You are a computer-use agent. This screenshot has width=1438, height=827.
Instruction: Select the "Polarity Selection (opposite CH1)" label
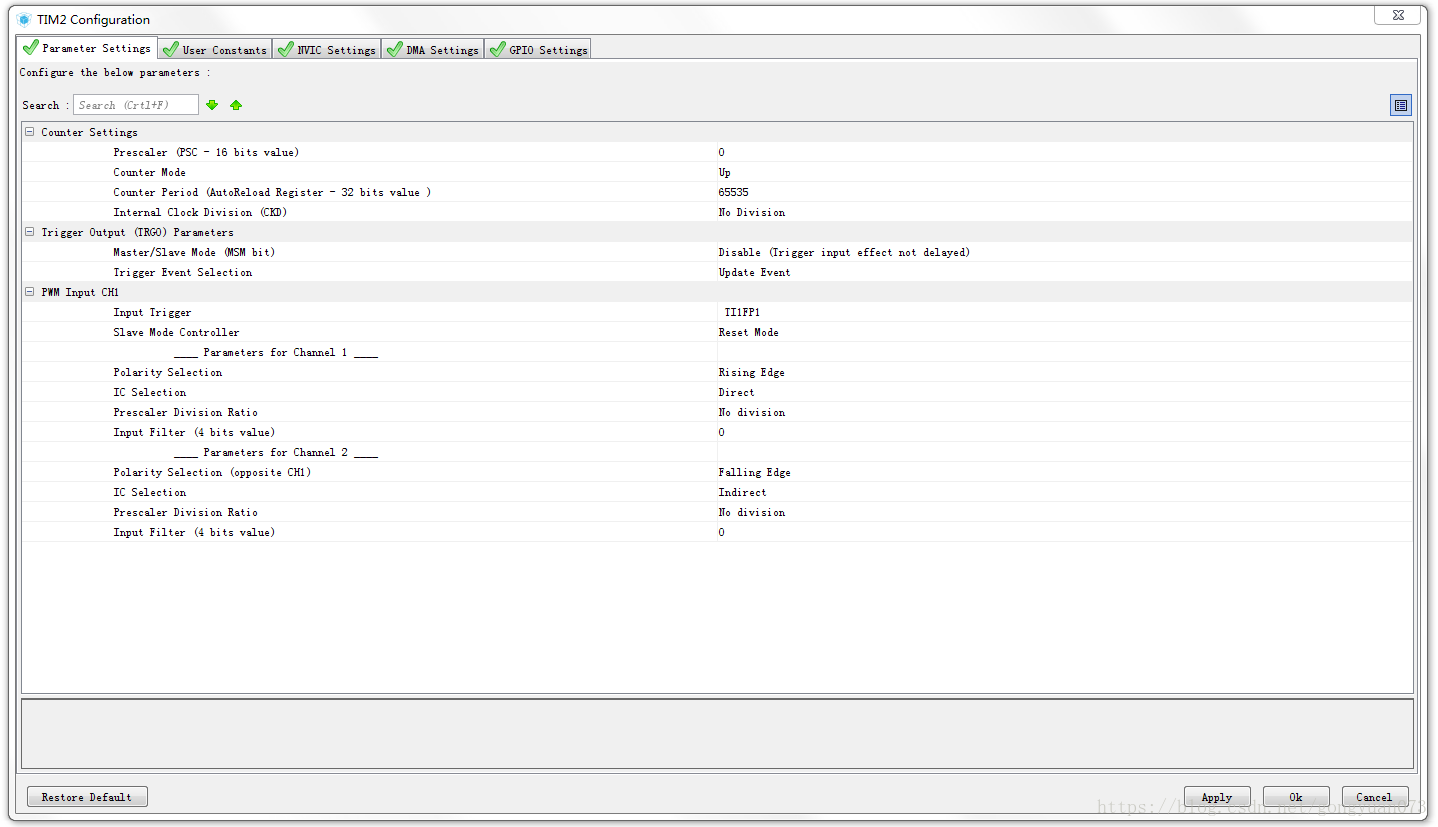[212, 472]
